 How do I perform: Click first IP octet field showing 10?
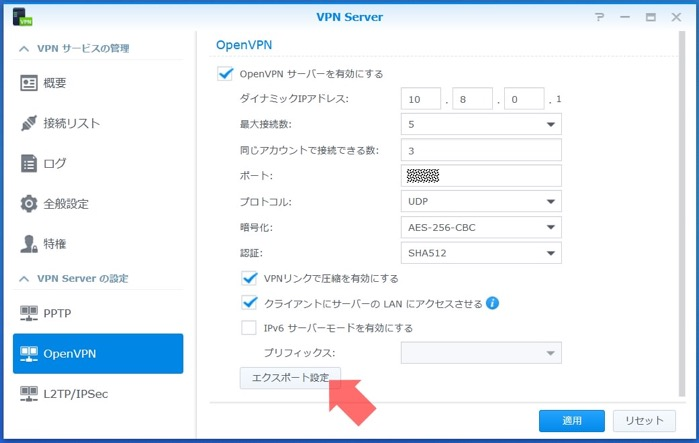421,99
